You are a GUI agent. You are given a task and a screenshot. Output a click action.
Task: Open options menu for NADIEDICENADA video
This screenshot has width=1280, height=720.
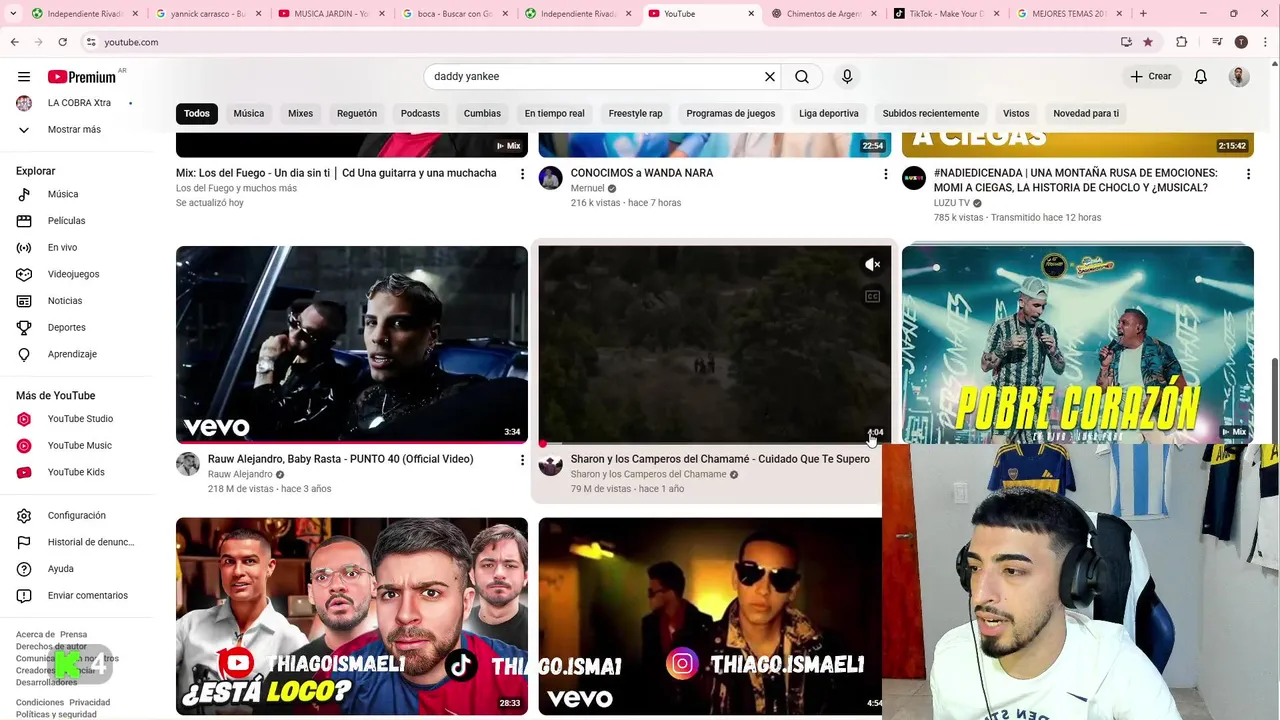(x=1248, y=174)
